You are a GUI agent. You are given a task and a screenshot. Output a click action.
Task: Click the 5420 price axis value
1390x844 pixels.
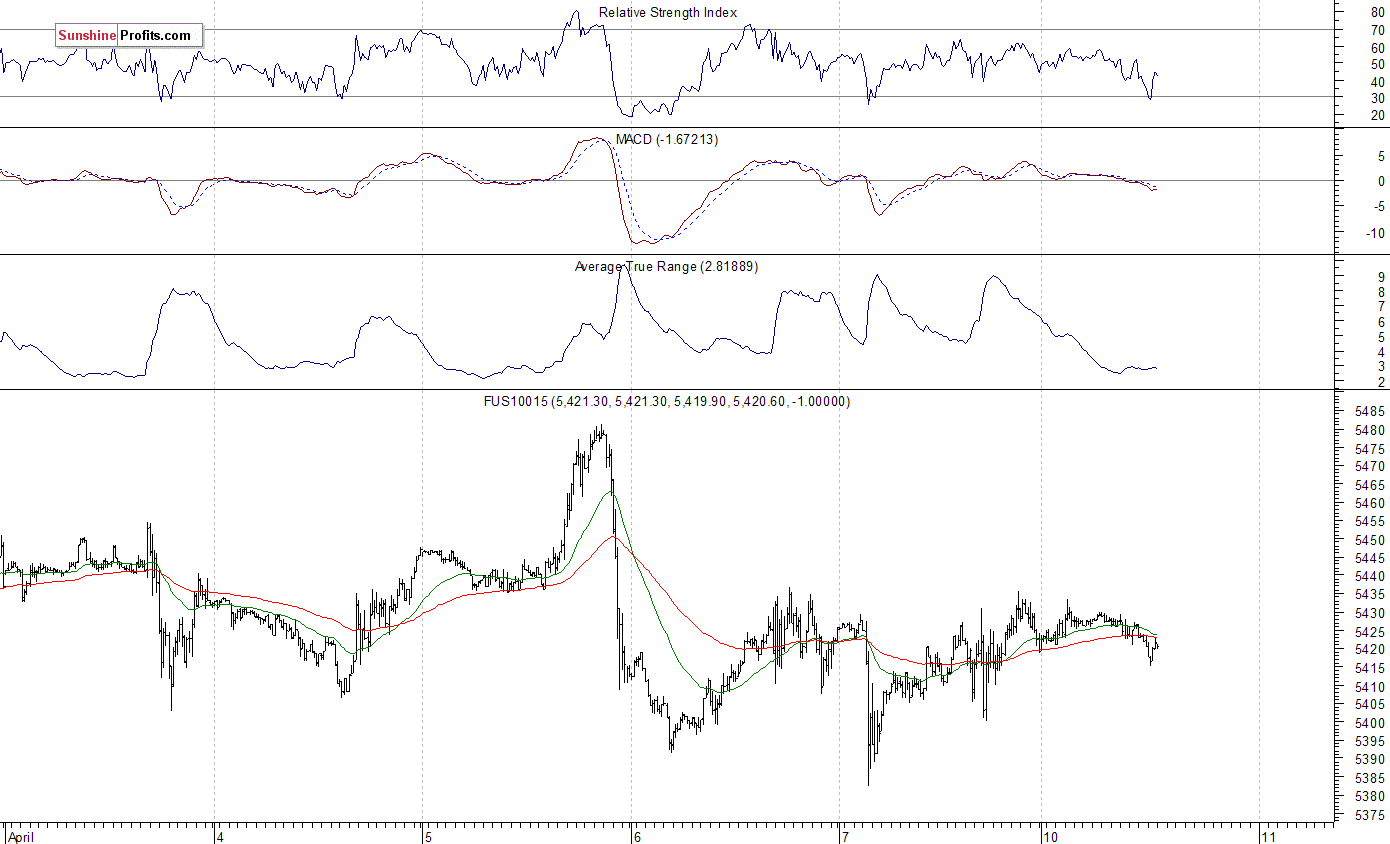(x=1369, y=650)
